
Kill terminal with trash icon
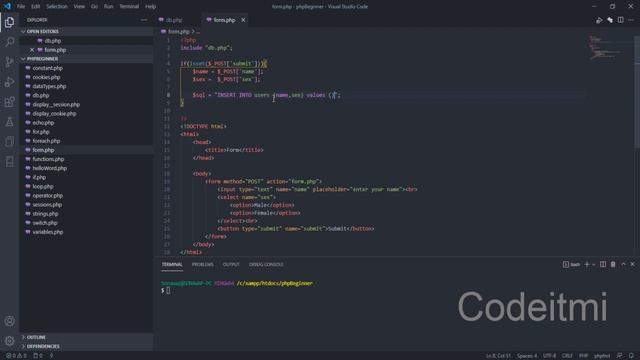(x=613, y=264)
